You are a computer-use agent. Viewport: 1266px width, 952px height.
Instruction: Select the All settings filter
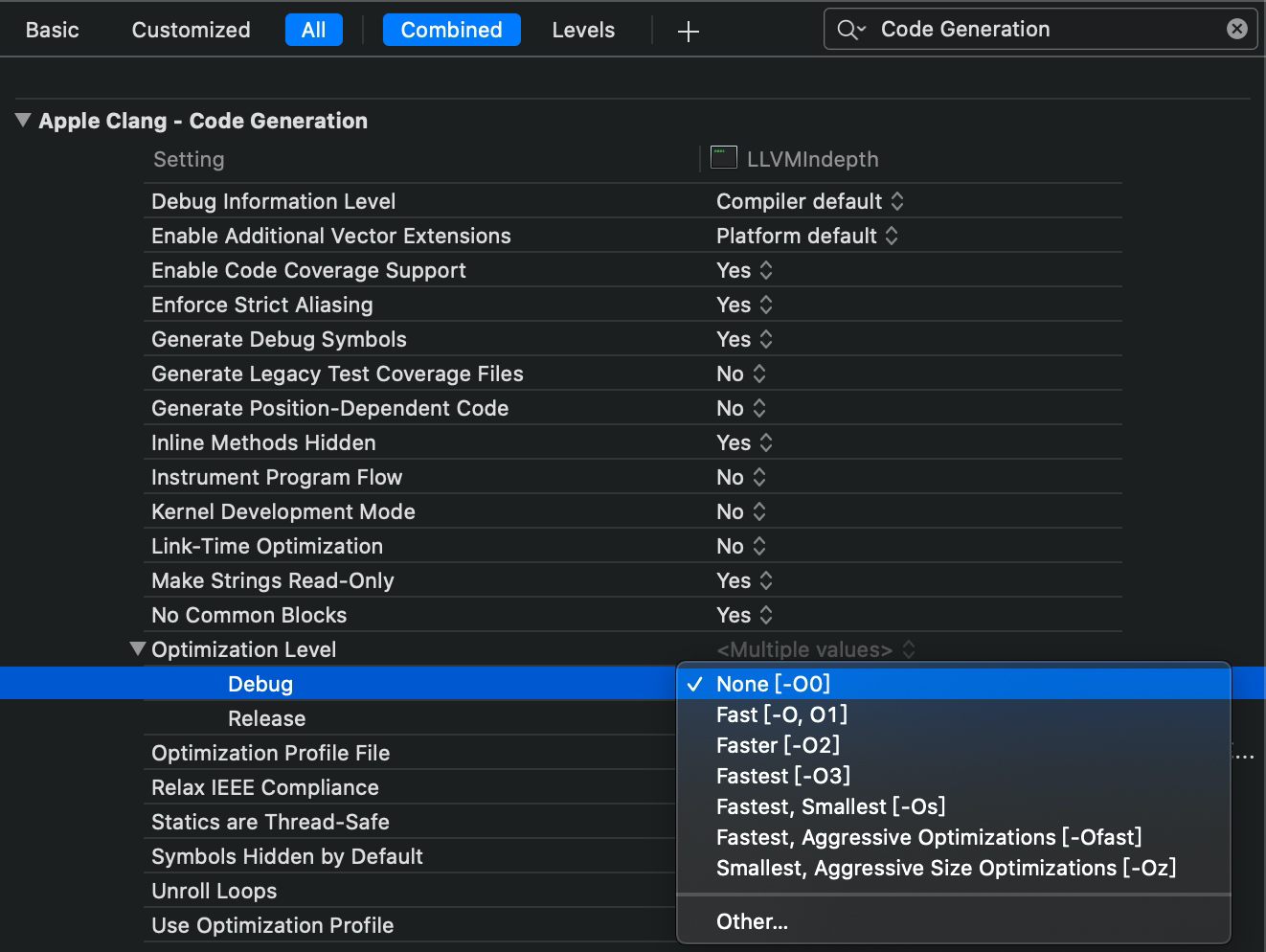[x=314, y=30]
